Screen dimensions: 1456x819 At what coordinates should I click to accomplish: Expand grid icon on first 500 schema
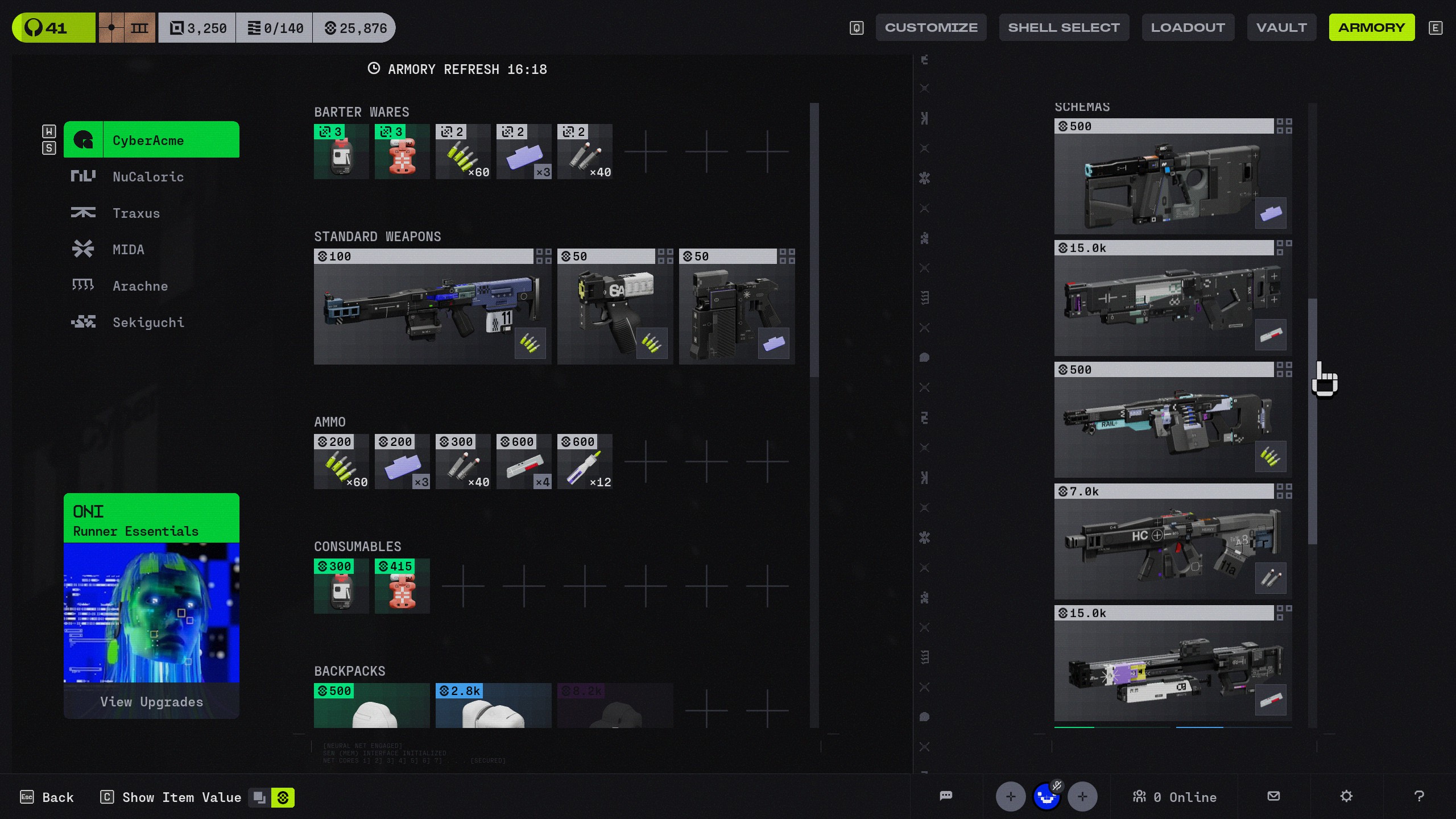(1284, 126)
